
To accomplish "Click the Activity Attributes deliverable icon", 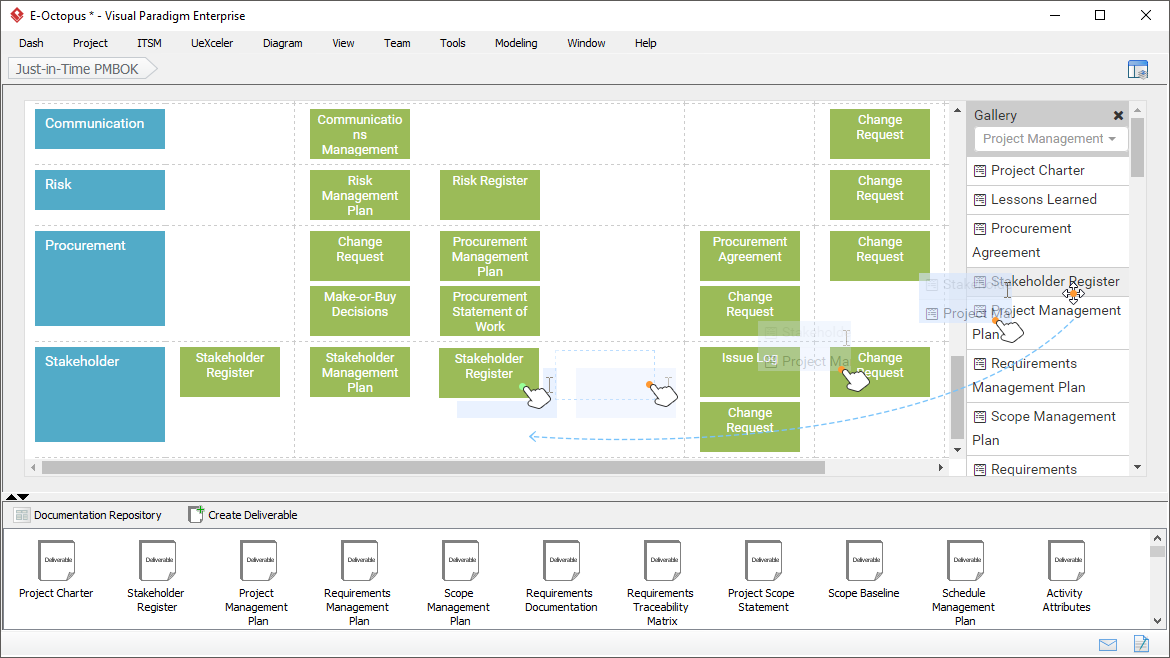I will click(x=1066, y=561).
